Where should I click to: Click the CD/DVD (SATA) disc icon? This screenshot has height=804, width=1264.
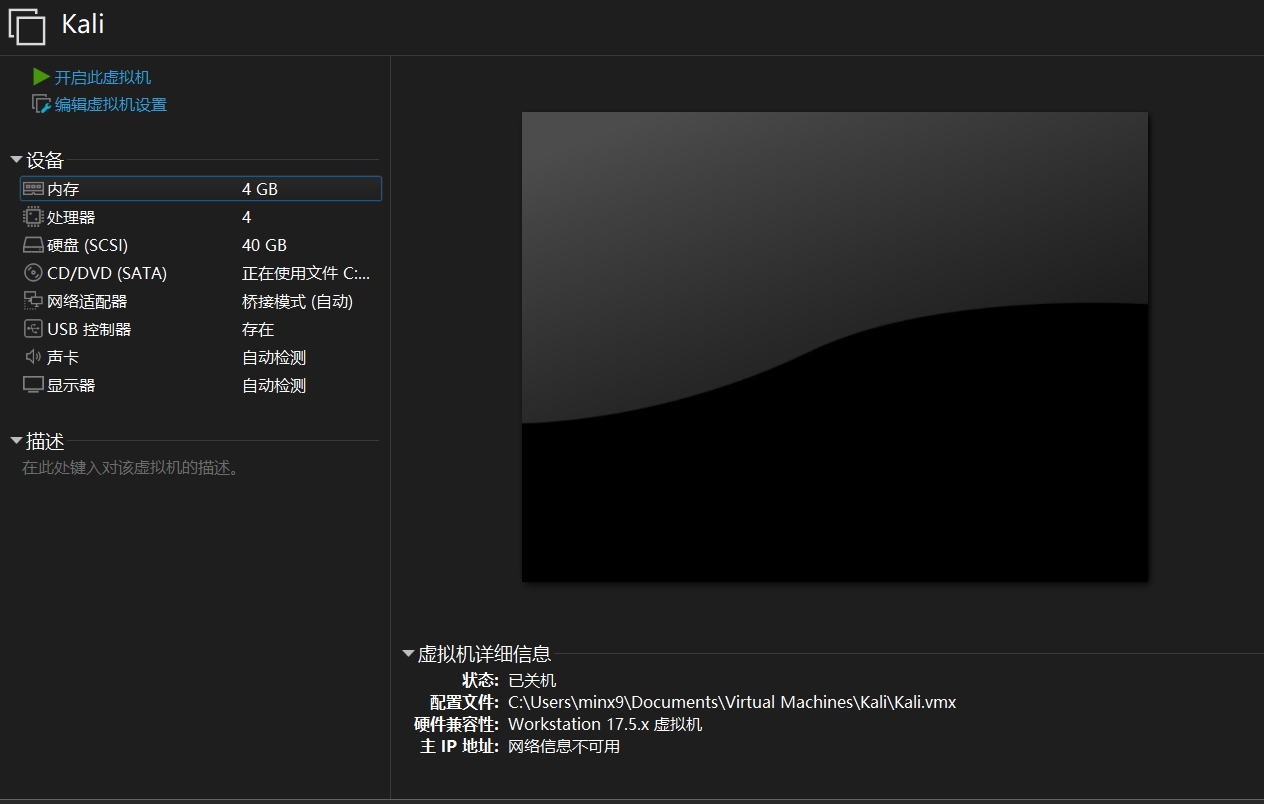33,273
